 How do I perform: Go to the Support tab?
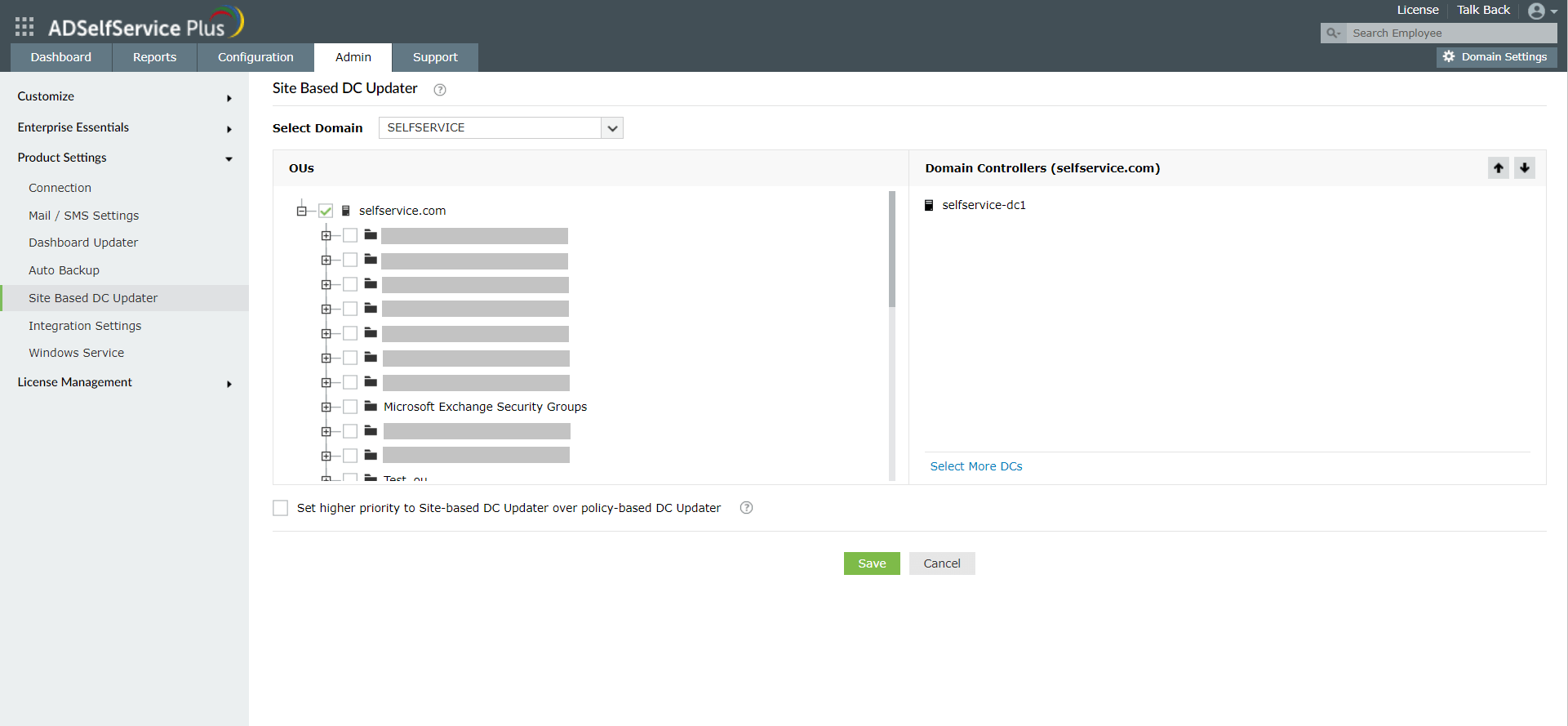pos(435,57)
